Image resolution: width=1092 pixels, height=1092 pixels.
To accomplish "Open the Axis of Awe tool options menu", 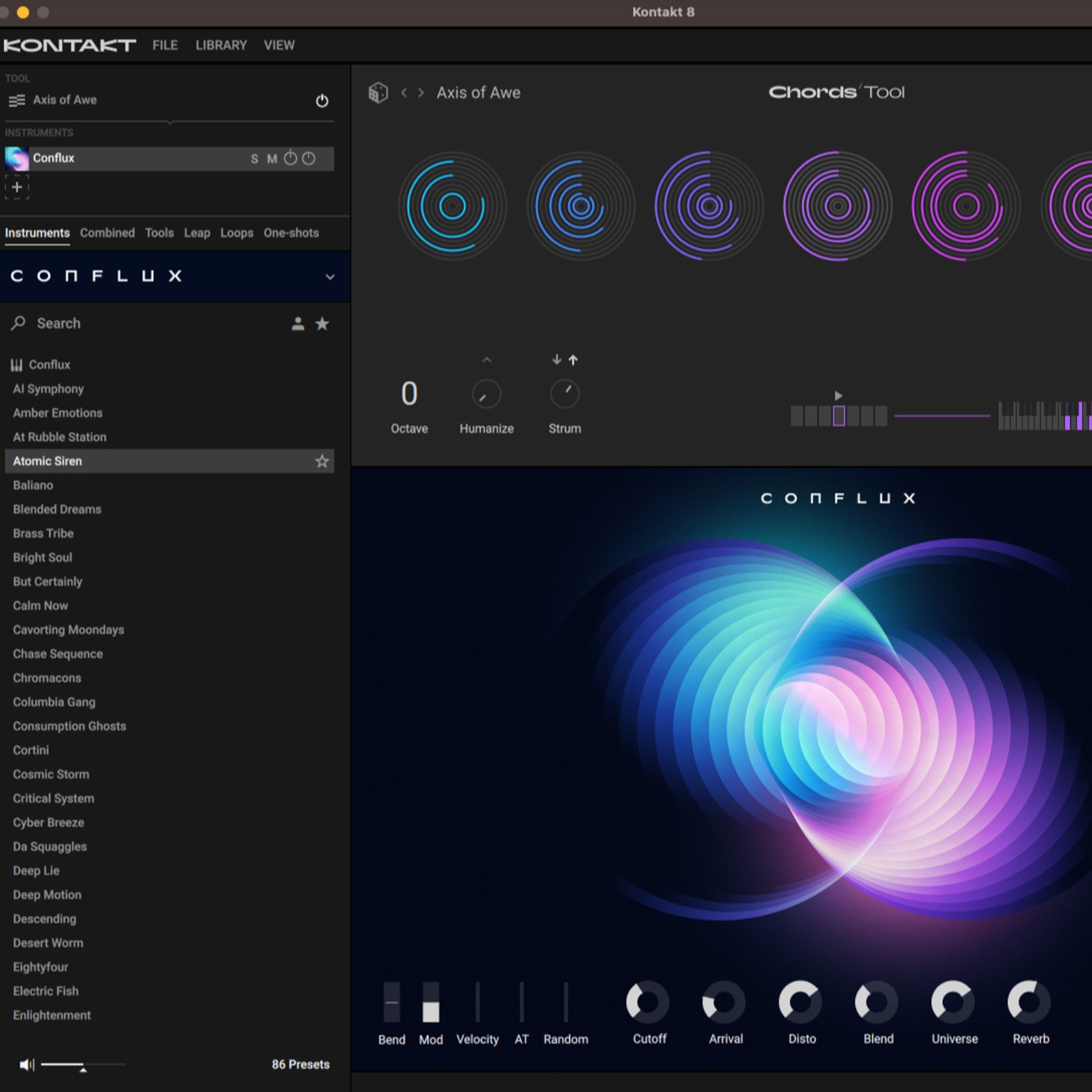I will [15, 100].
